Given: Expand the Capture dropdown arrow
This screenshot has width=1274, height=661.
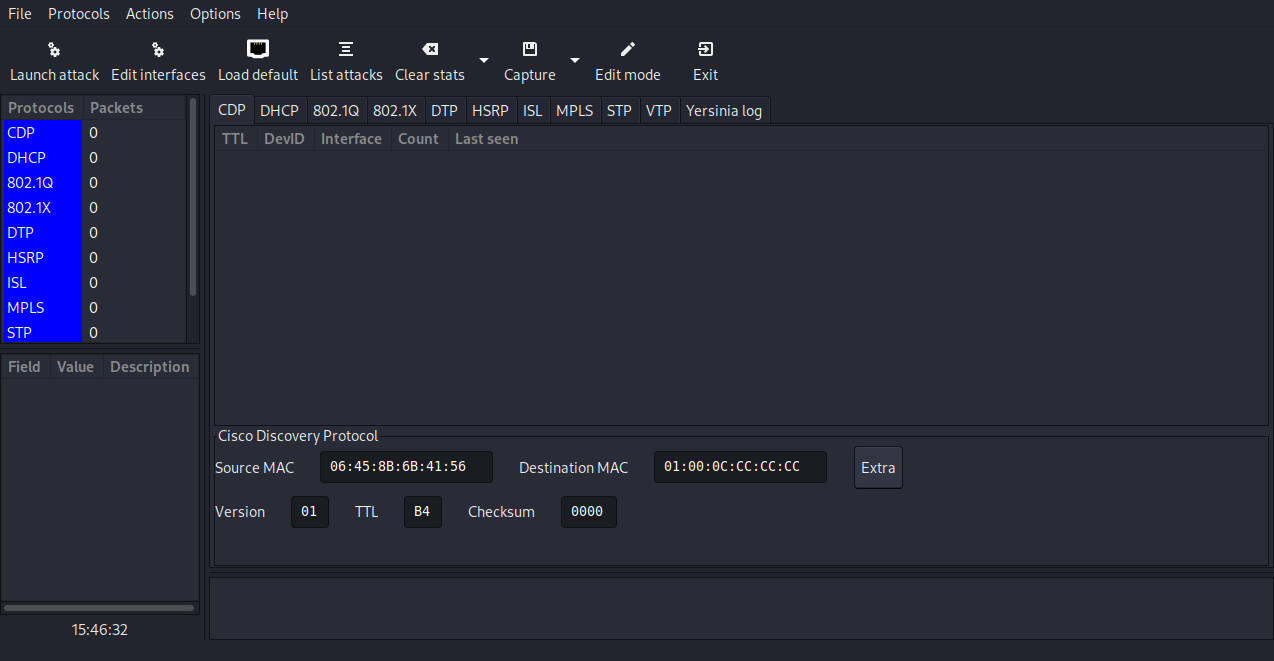Looking at the screenshot, I should click(575, 61).
